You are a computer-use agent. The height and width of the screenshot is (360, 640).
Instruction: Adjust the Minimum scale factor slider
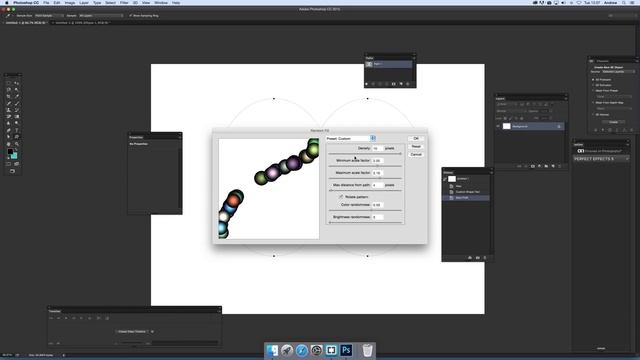pos(365,166)
